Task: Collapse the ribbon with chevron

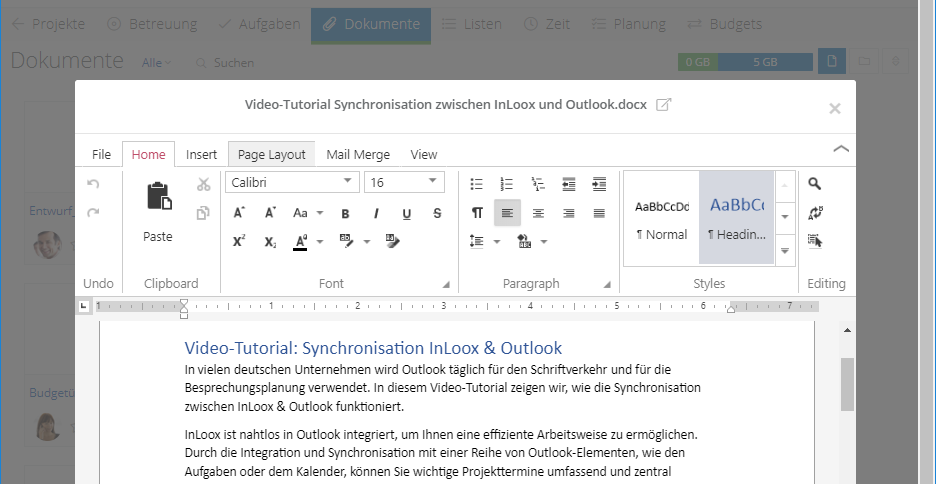Action: [x=840, y=149]
